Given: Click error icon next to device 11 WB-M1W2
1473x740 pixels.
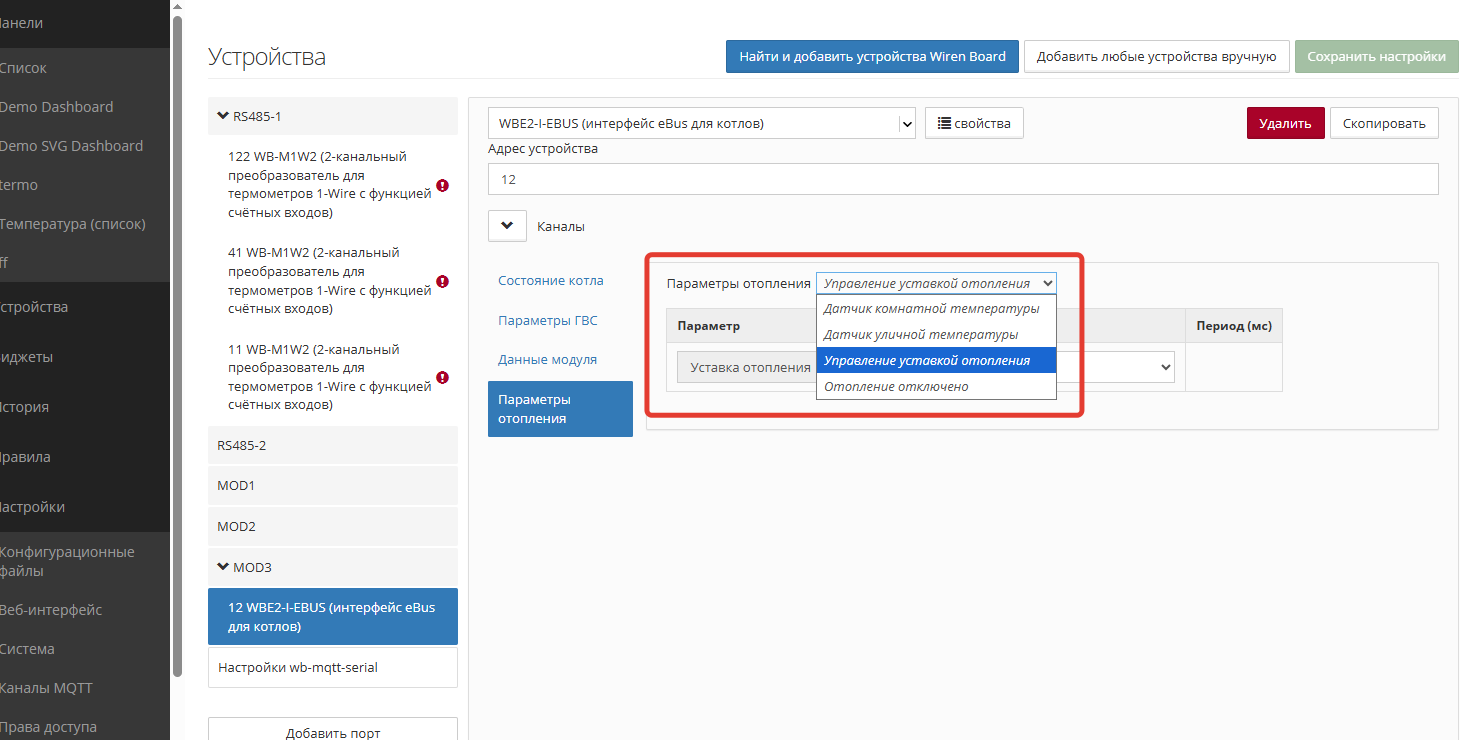Looking at the screenshot, I should 442,378.
